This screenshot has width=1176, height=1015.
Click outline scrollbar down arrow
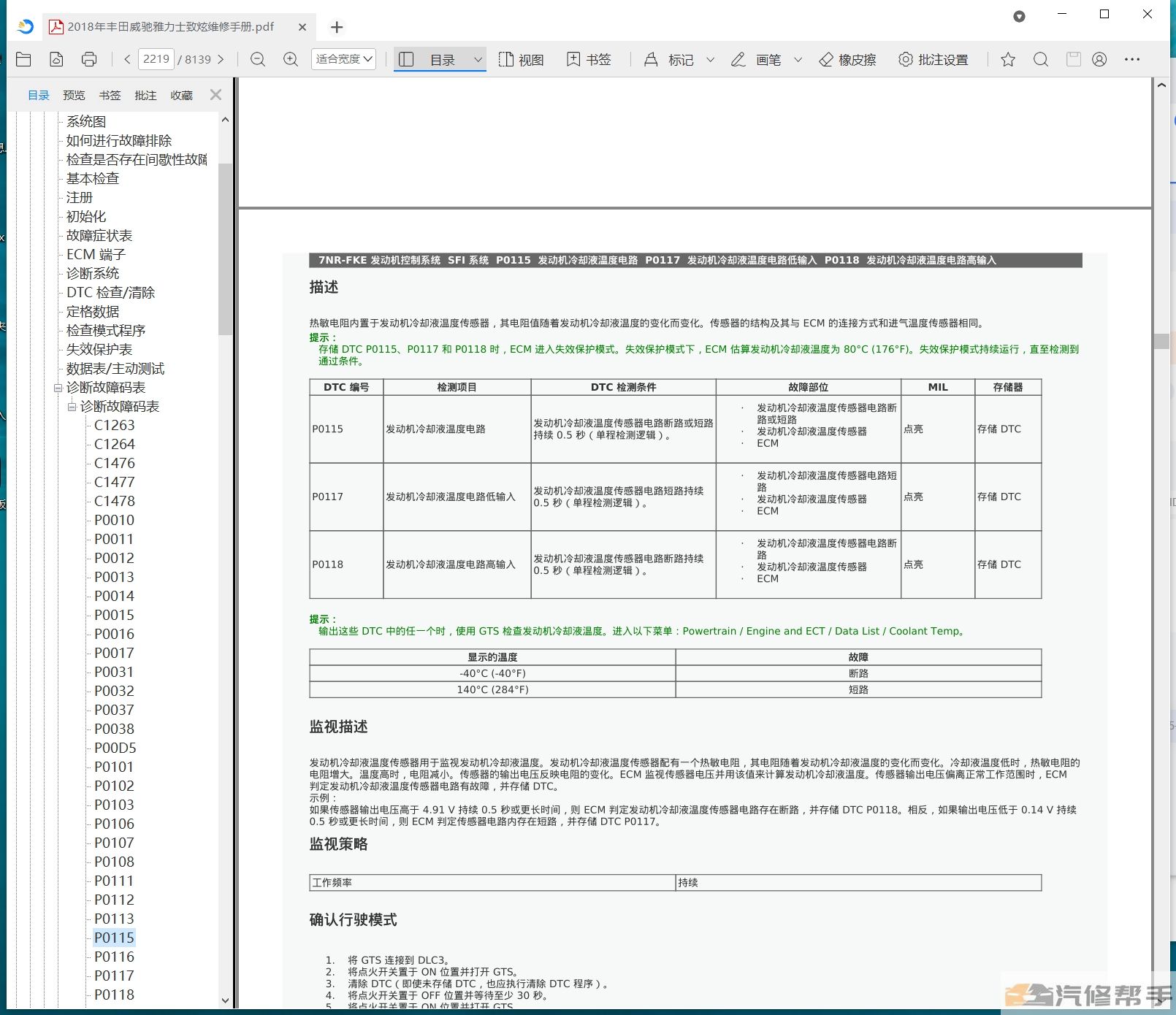(x=225, y=1000)
